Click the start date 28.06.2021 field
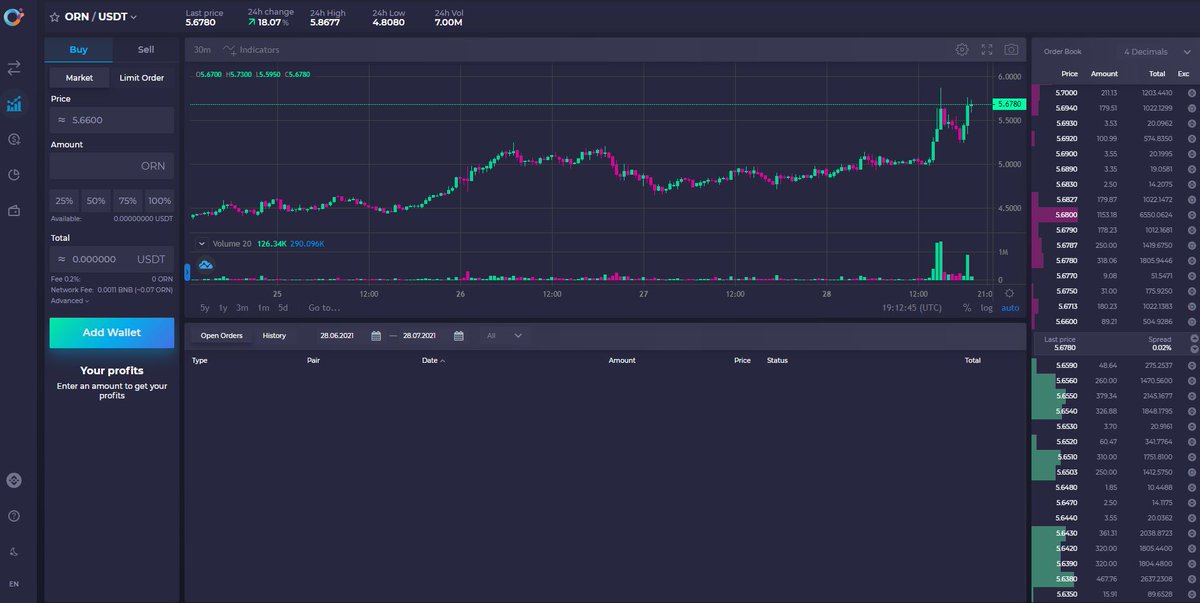The height and width of the screenshot is (603, 1200). tap(337, 336)
